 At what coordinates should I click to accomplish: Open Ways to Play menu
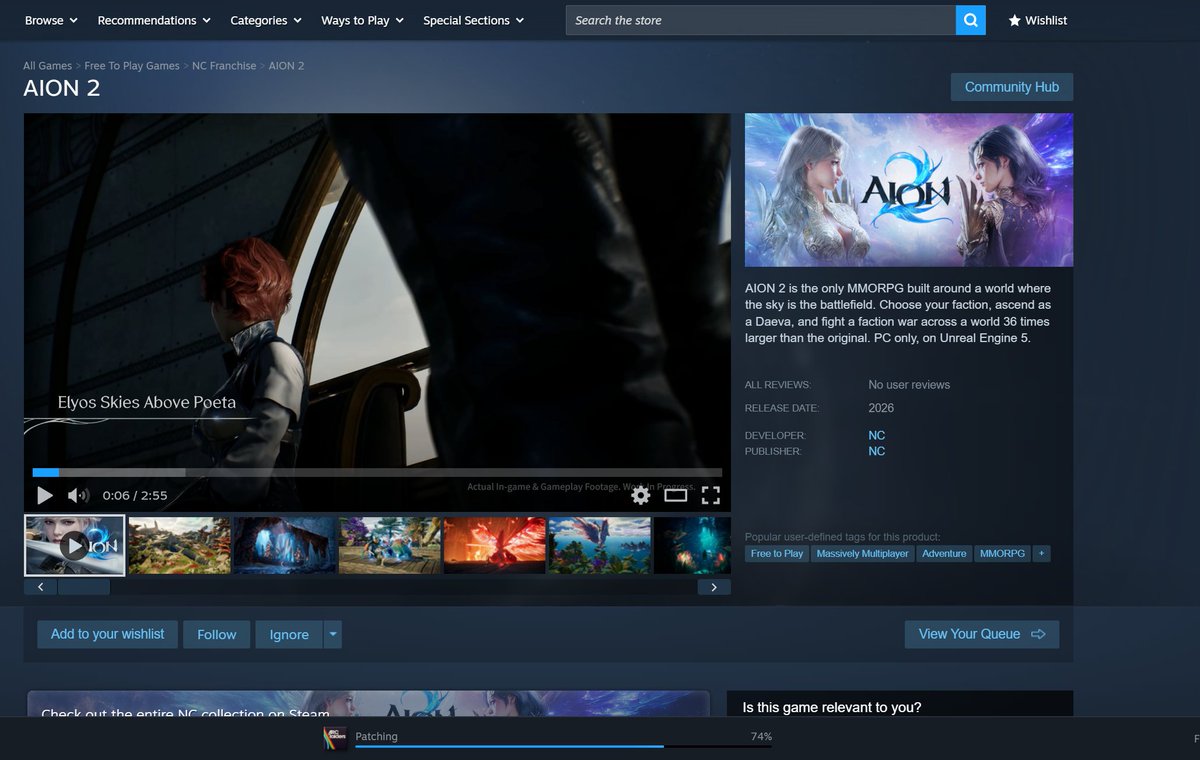click(x=362, y=20)
